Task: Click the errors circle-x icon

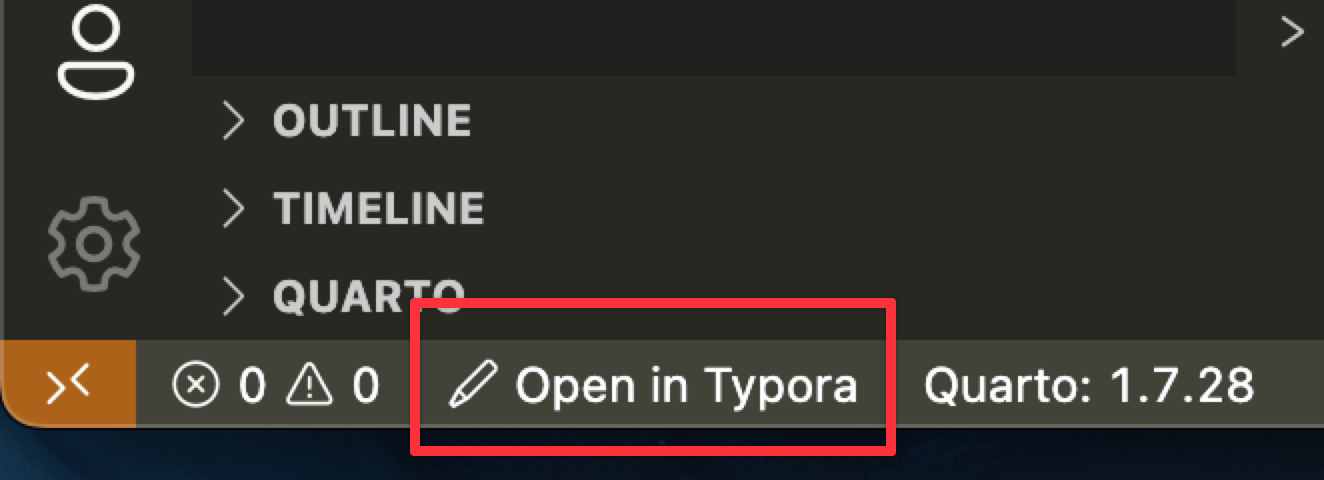Action: point(195,385)
